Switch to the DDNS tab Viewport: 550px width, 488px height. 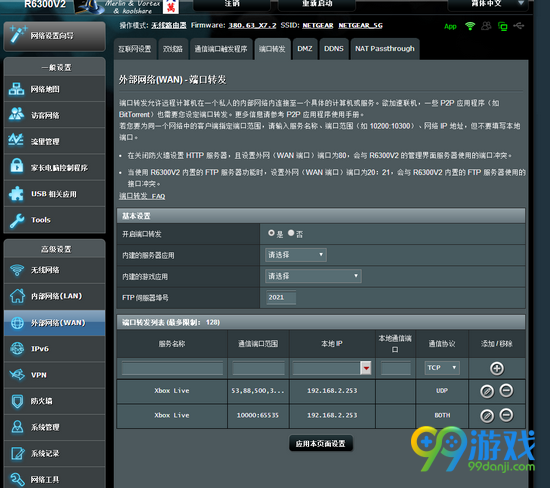(x=334, y=49)
